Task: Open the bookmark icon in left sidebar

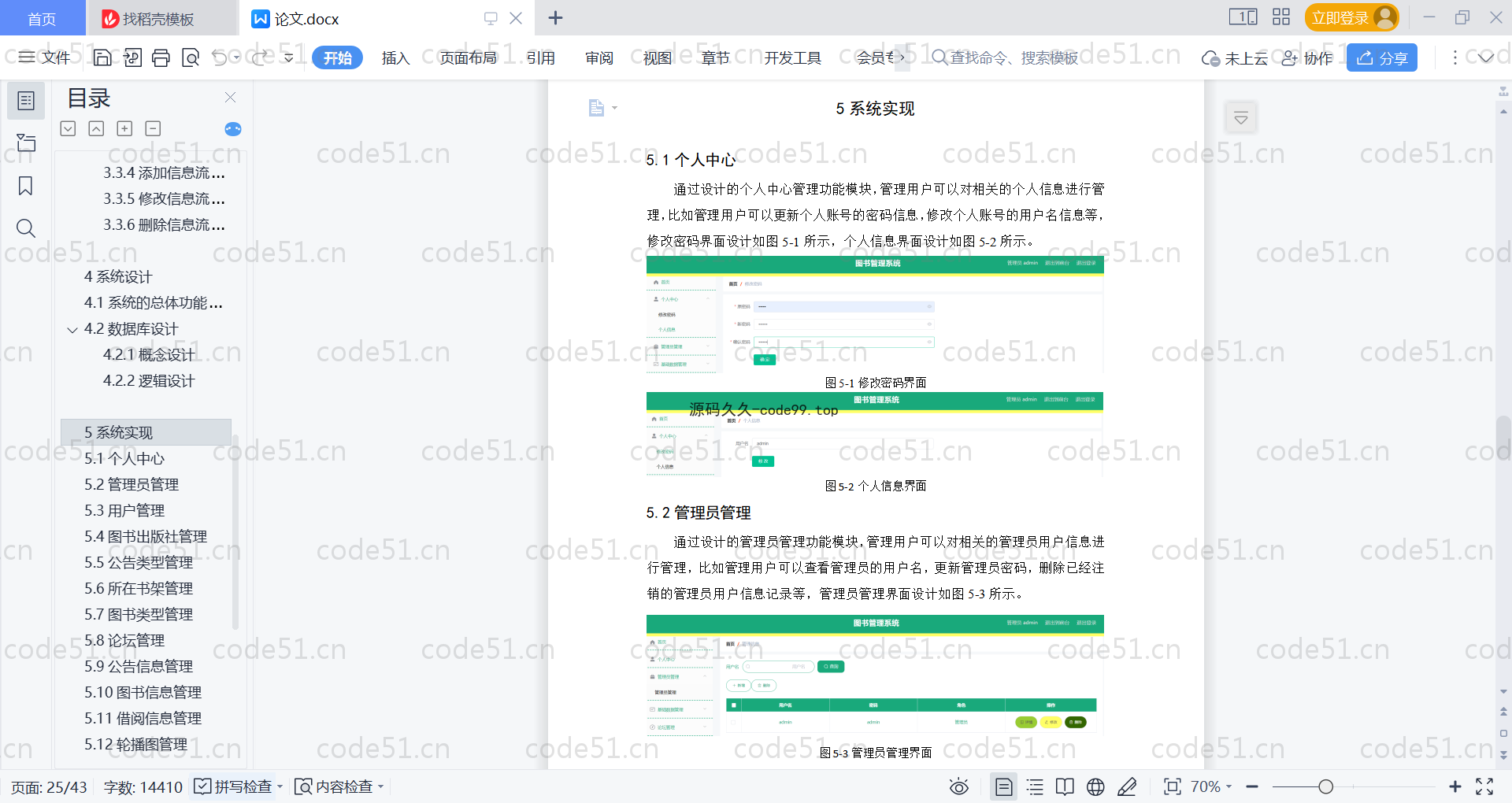Action: point(26,186)
